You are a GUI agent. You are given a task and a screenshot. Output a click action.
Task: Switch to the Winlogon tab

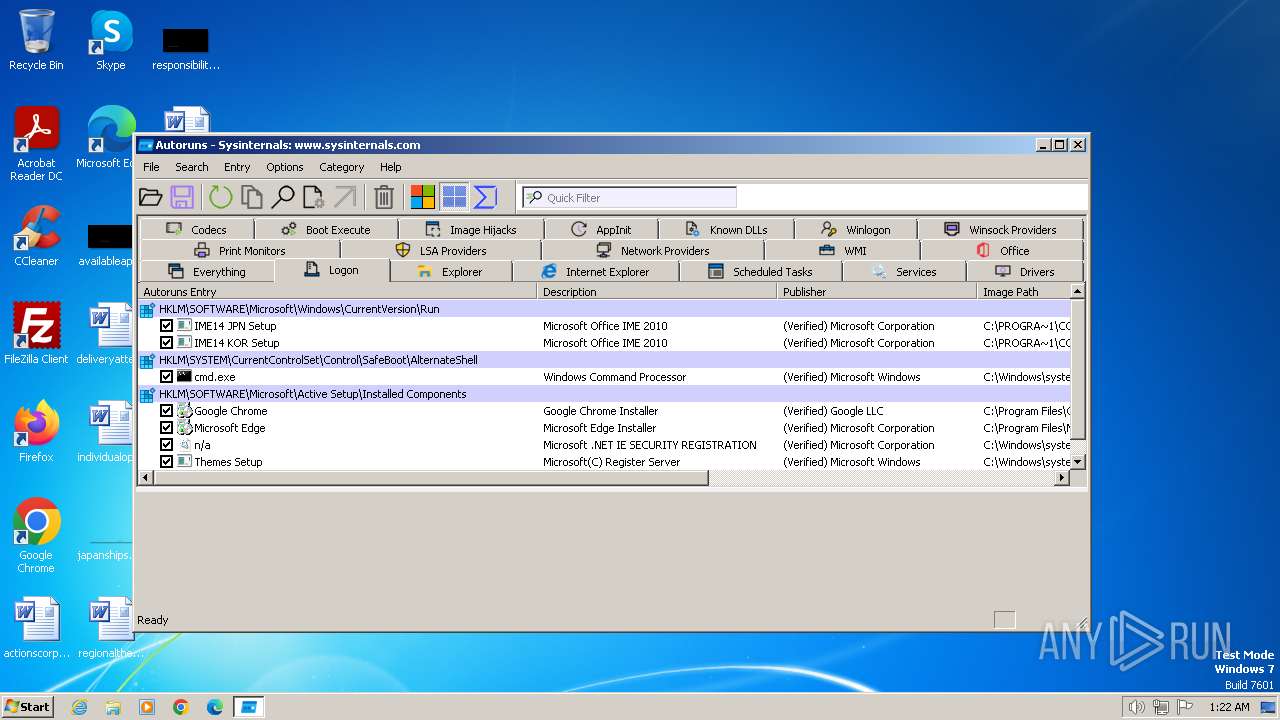pos(856,229)
